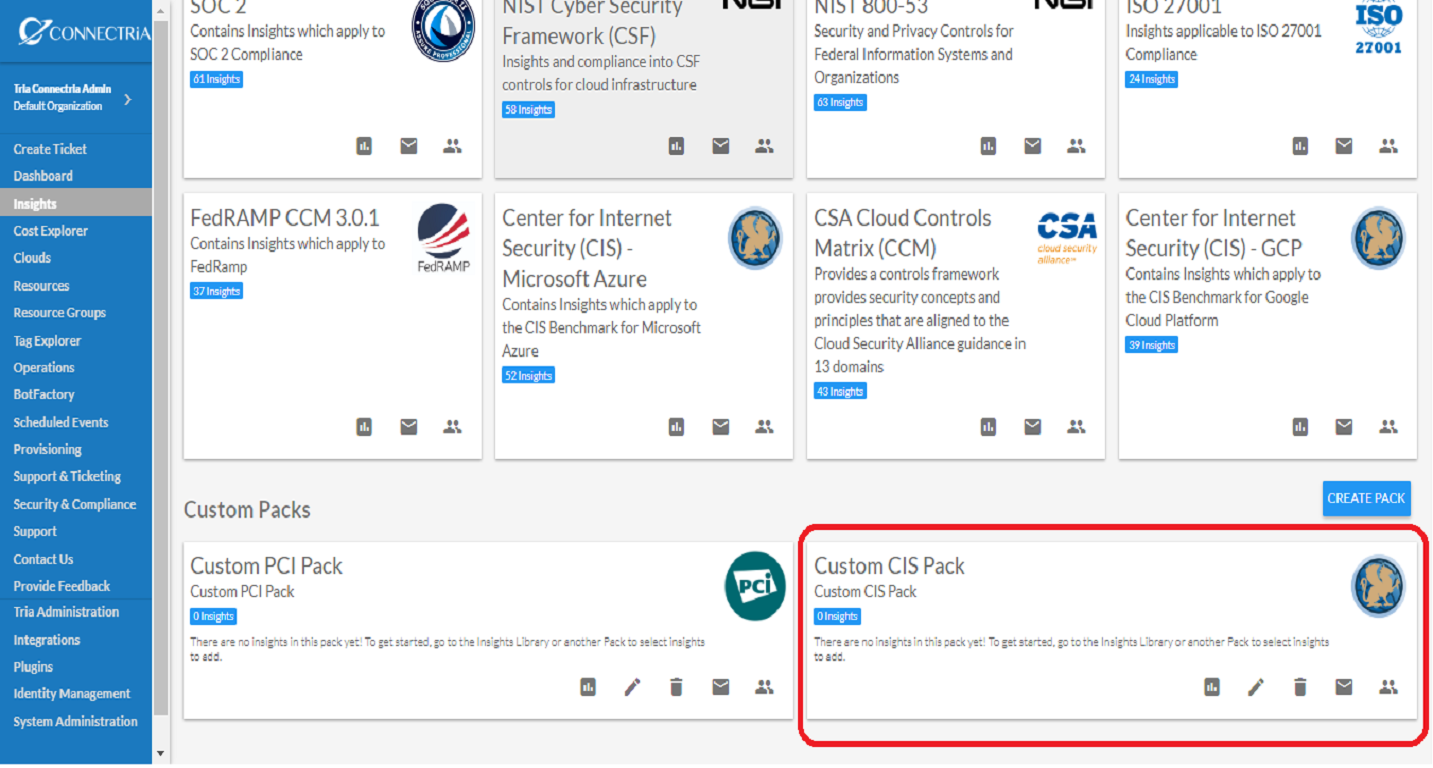
Task: Open the Custom PCI Pack title
Action: pyautogui.click(x=267, y=566)
